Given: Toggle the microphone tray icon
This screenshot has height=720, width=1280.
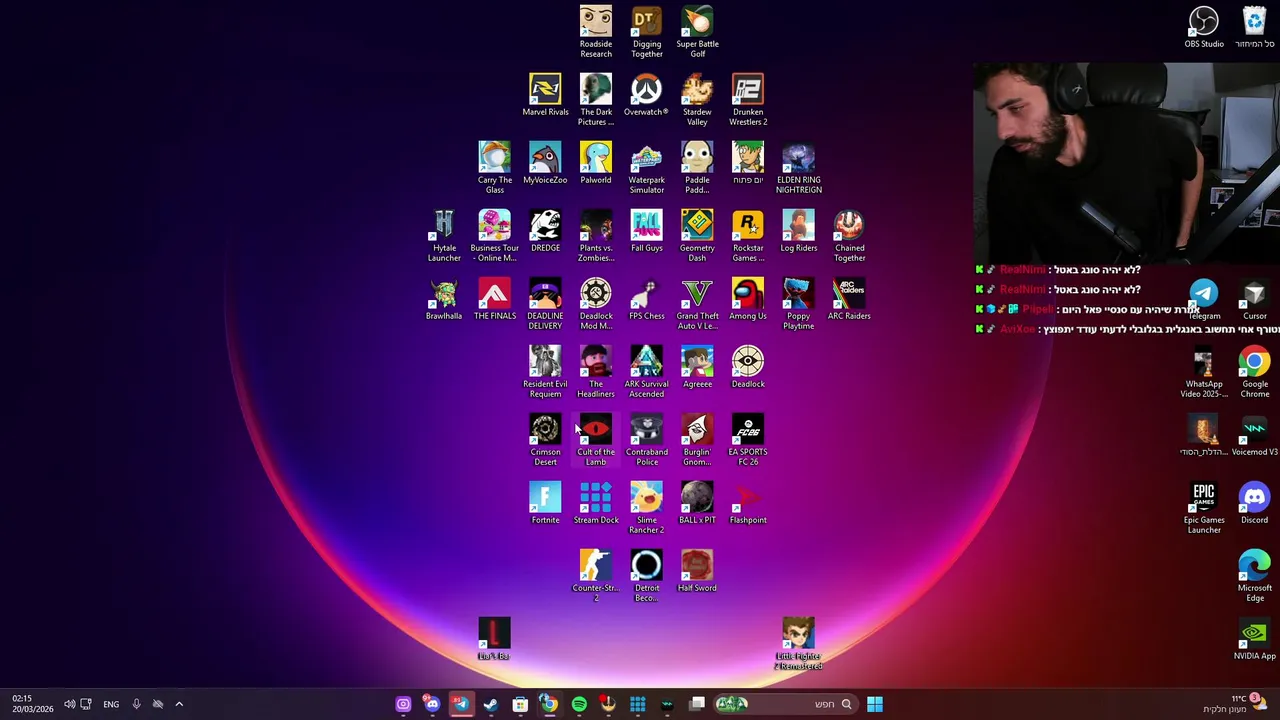Looking at the screenshot, I should pyautogui.click(x=136, y=704).
